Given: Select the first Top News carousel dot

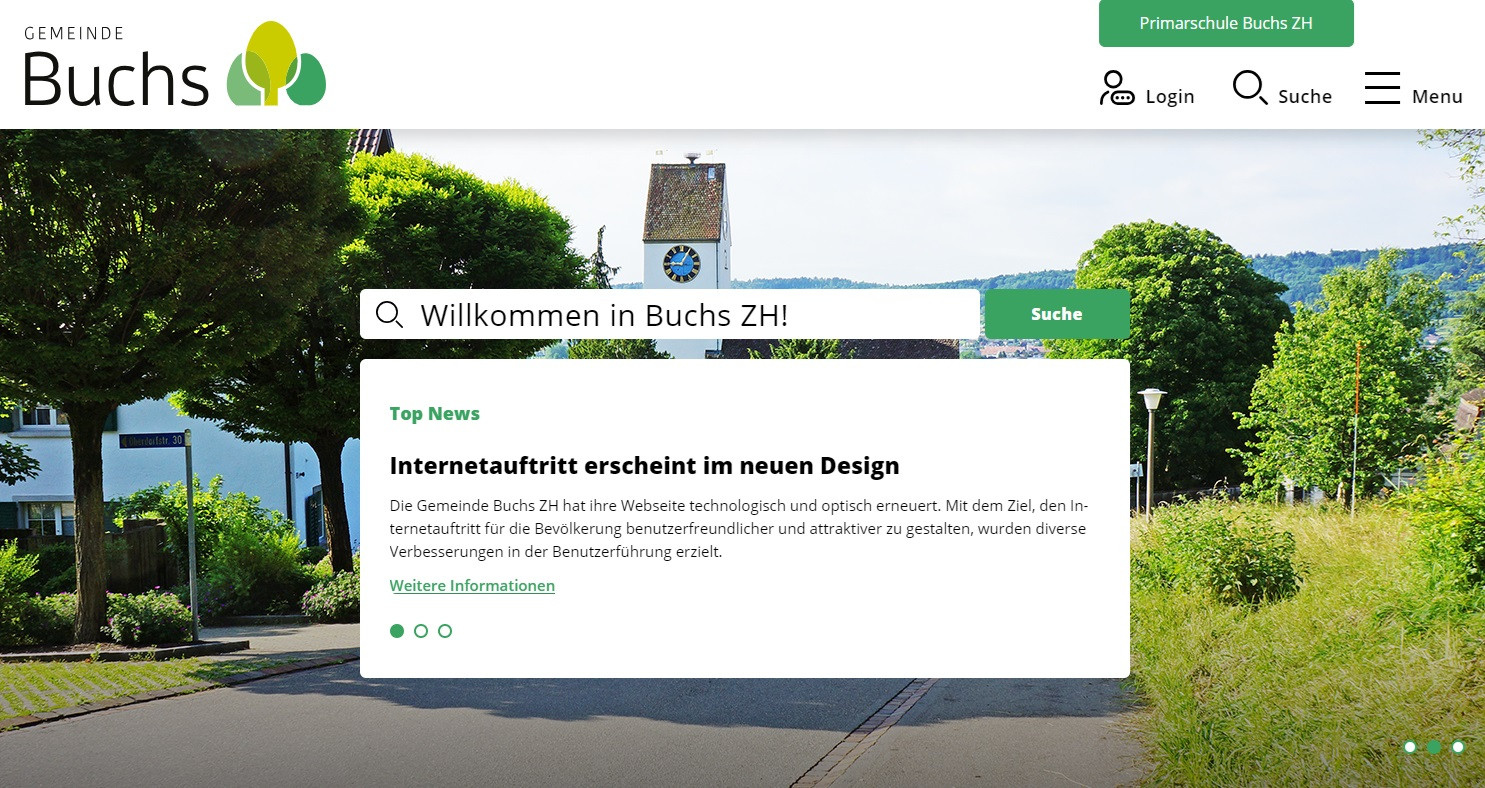Looking at the screenshot, I should pos(397,631).
